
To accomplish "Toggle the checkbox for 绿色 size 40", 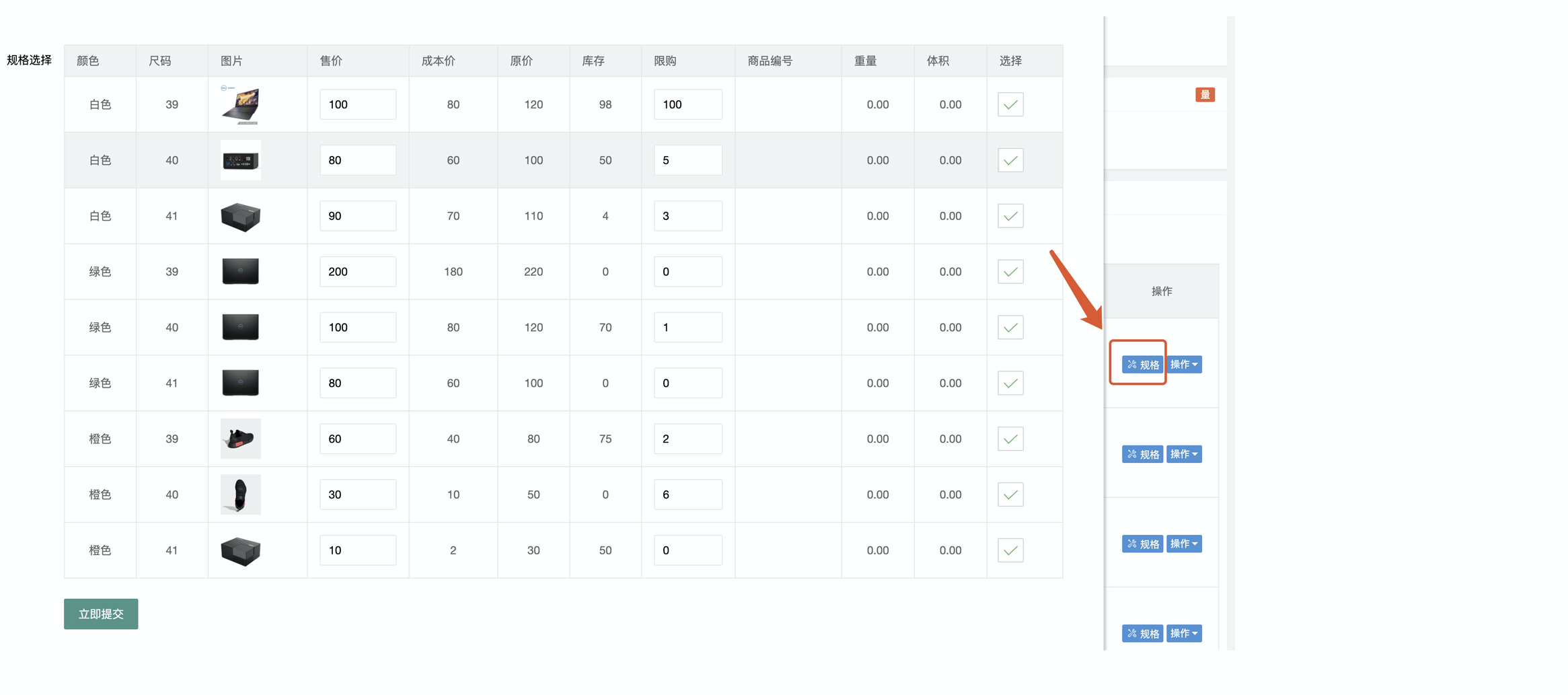I will coord(1010,328).
